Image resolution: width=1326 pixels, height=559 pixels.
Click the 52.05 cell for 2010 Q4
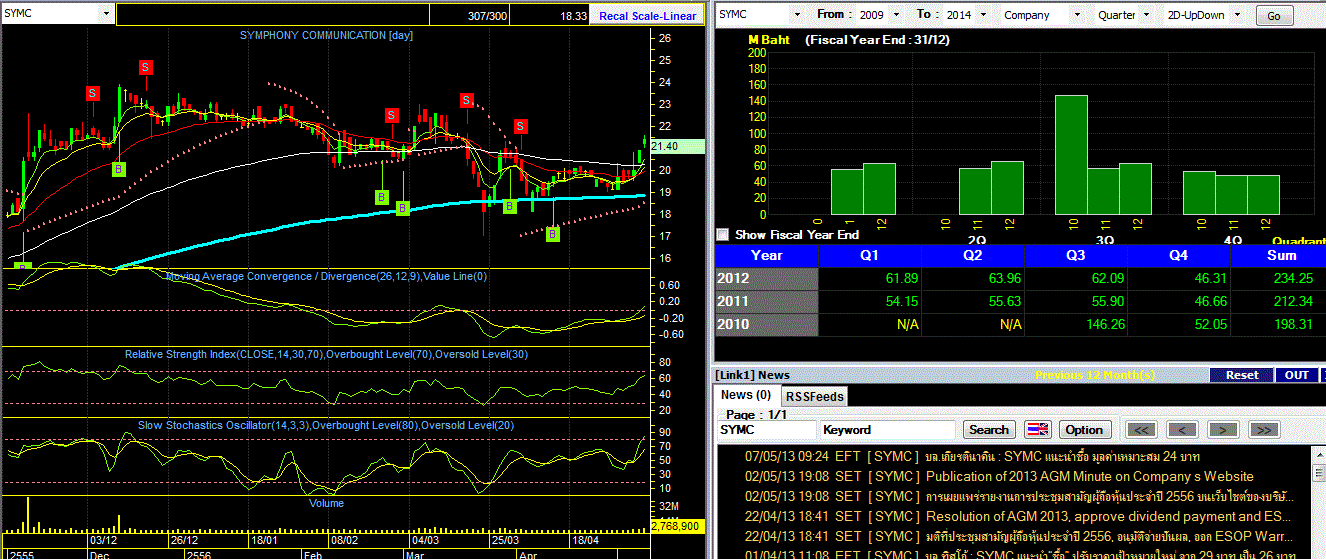click(x=1178, y=324)
